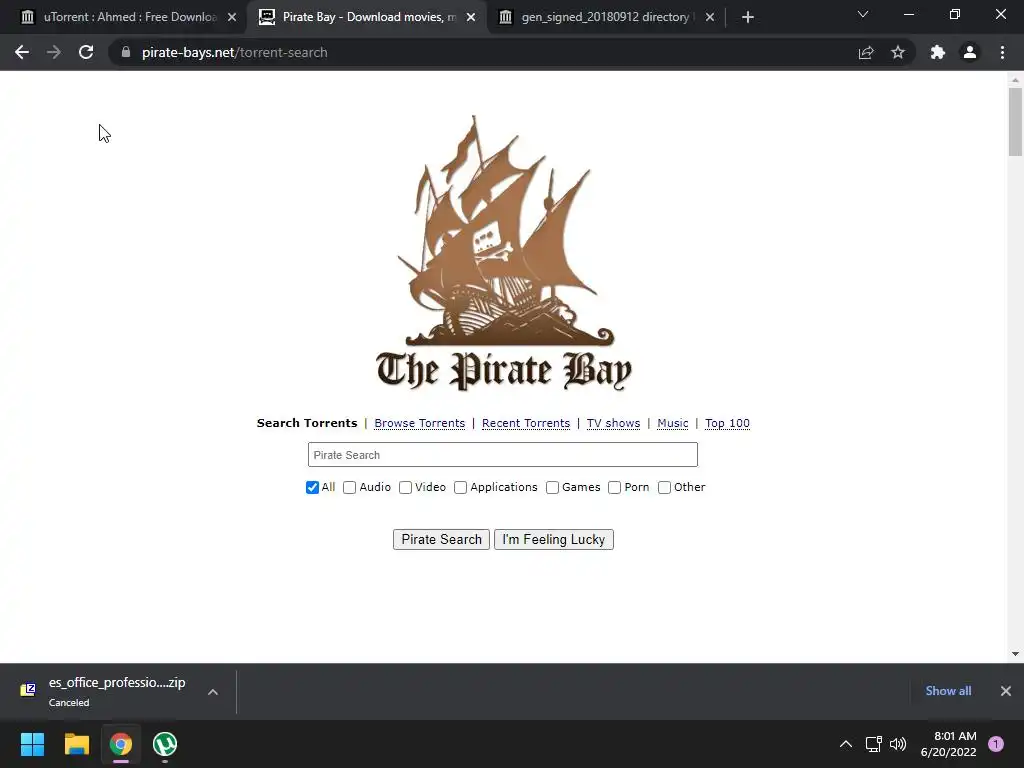Viewport: 1024px width, 768px height.
Task: Check the Other category checkbox
Action: [664, 487]
